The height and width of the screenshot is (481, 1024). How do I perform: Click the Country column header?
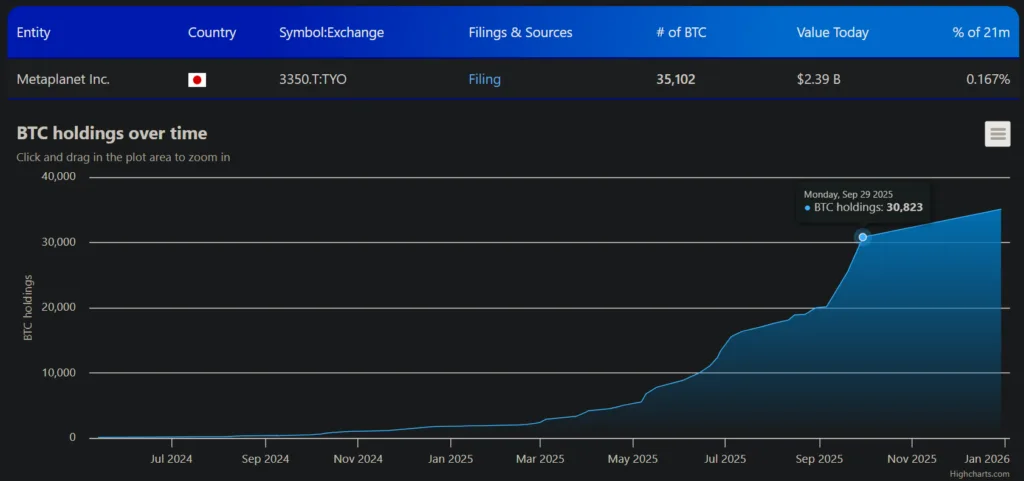(x=212, y=33)
